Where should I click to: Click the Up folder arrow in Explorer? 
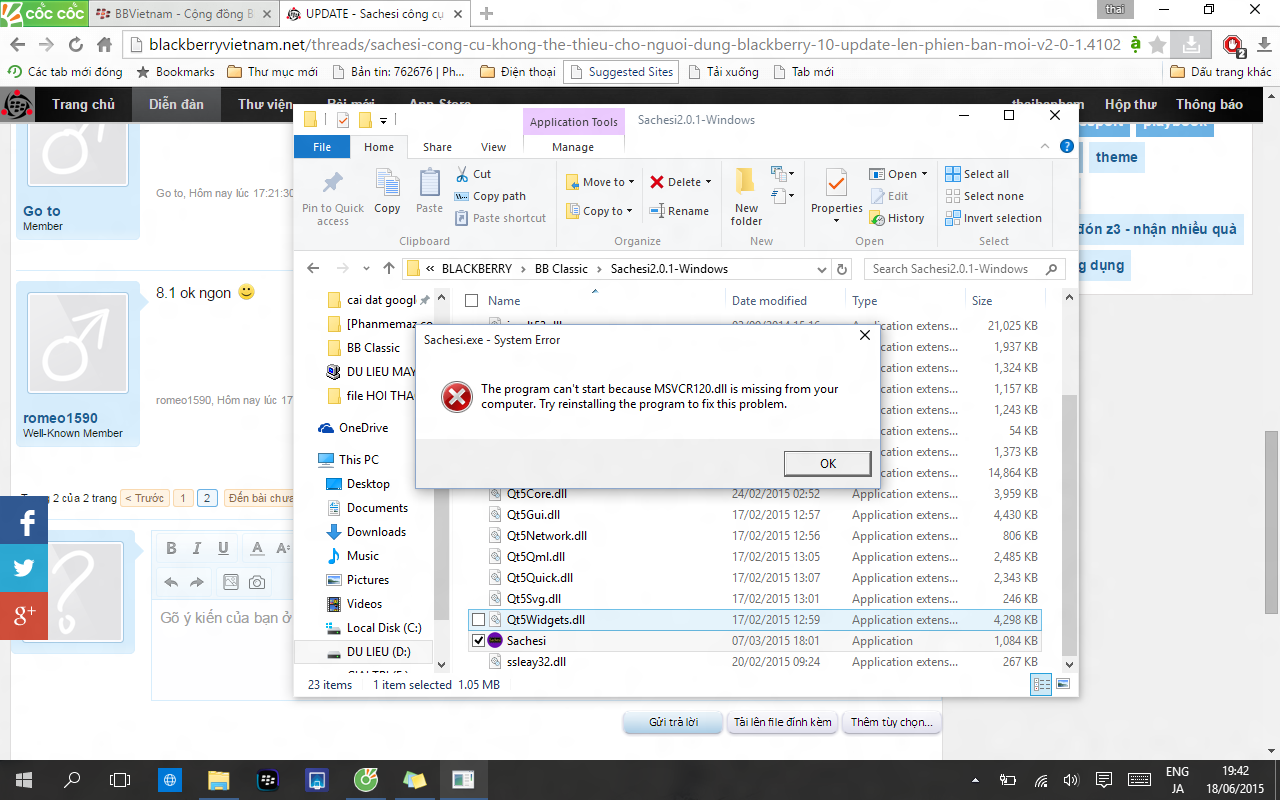tap(389, 268)
